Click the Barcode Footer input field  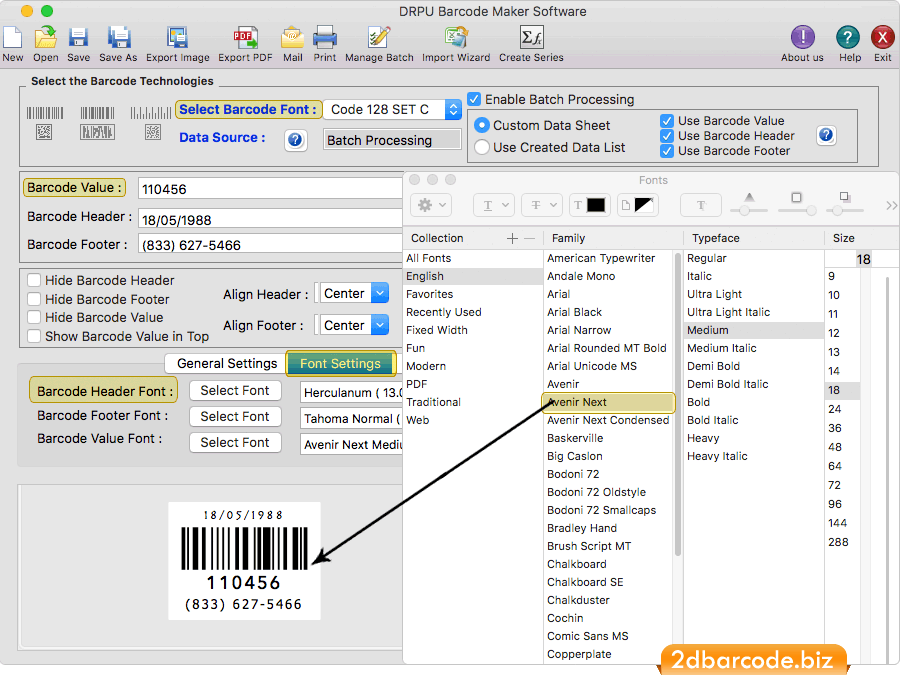pyautogui.click(x=270, y=245)
